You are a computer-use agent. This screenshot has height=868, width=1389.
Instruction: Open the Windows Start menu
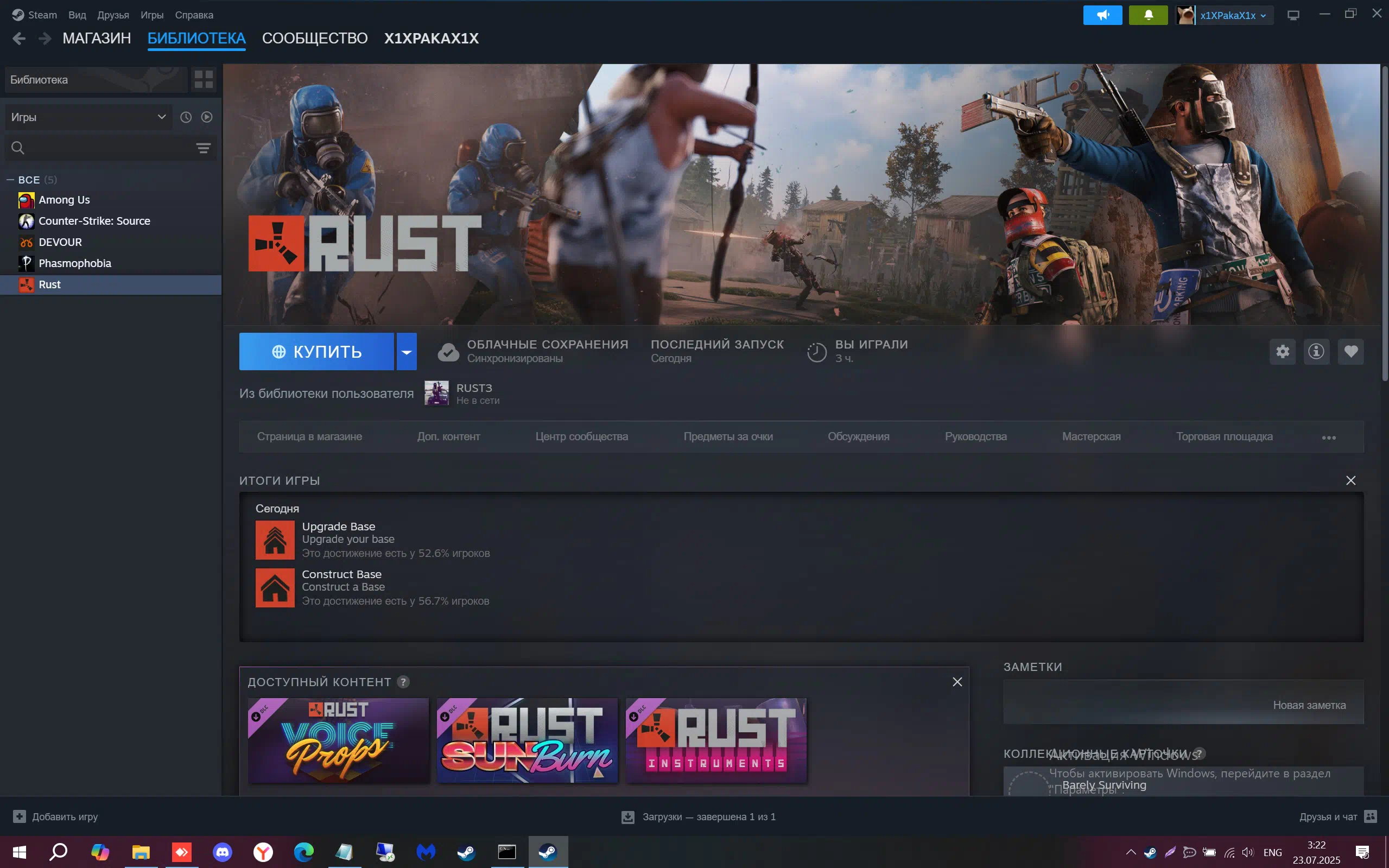point(20,852)
